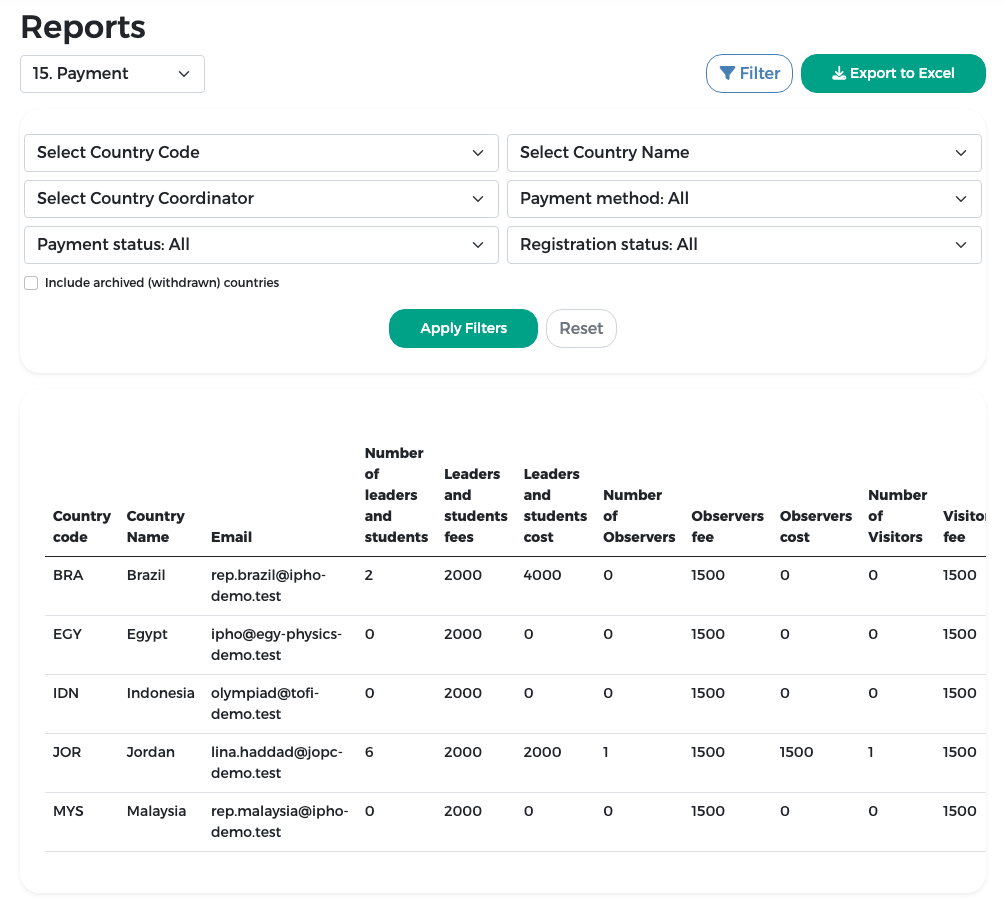Click the Email column header

pyautogui.click(x=232, y=537)
